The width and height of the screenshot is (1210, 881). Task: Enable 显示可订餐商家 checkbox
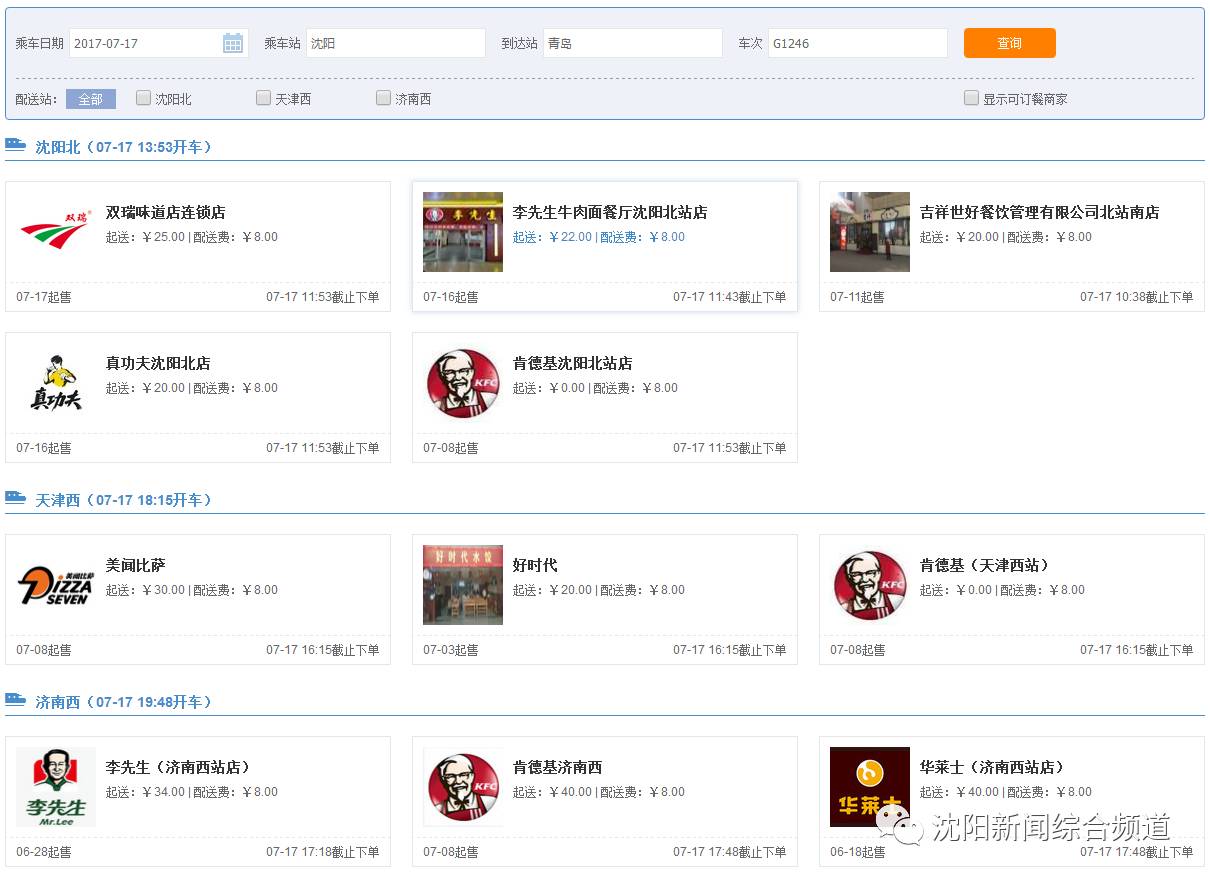tap(971, 98)
